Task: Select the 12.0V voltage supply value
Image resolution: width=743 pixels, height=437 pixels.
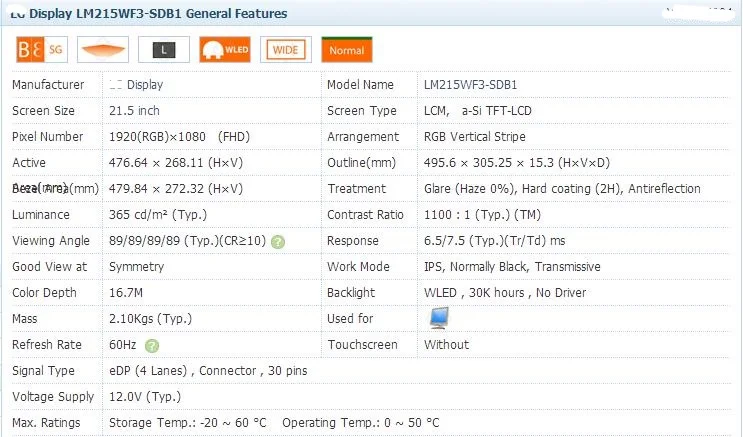Action: pyautogui.click(x=145, y=397)
